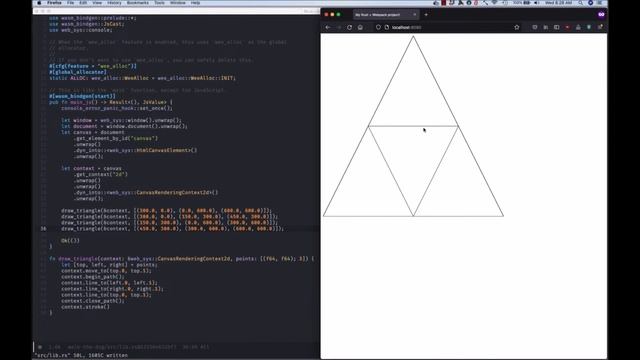Click the purple private browsing mask icon
The image size is (640, 360).
(601, 15)
